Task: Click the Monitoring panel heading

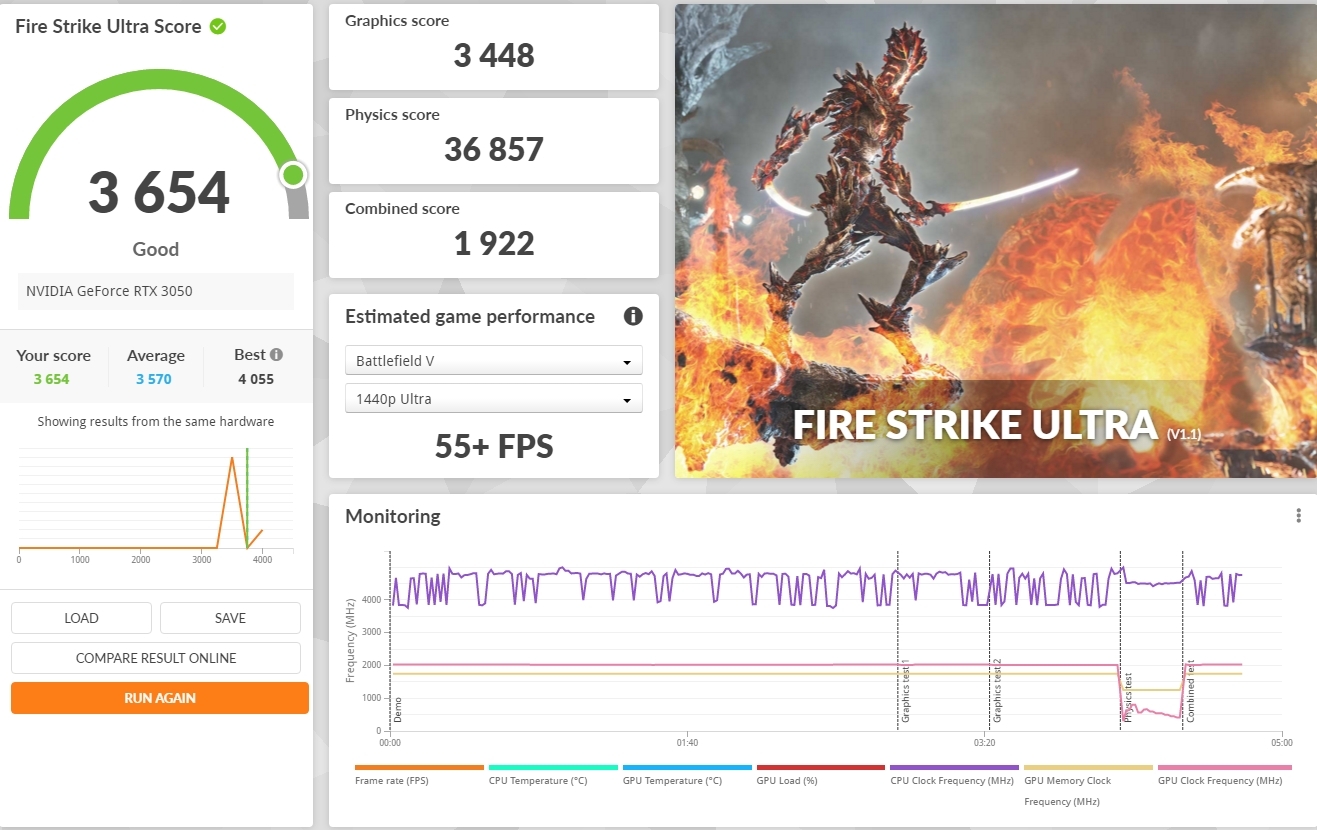Action: tap(393, 516)
